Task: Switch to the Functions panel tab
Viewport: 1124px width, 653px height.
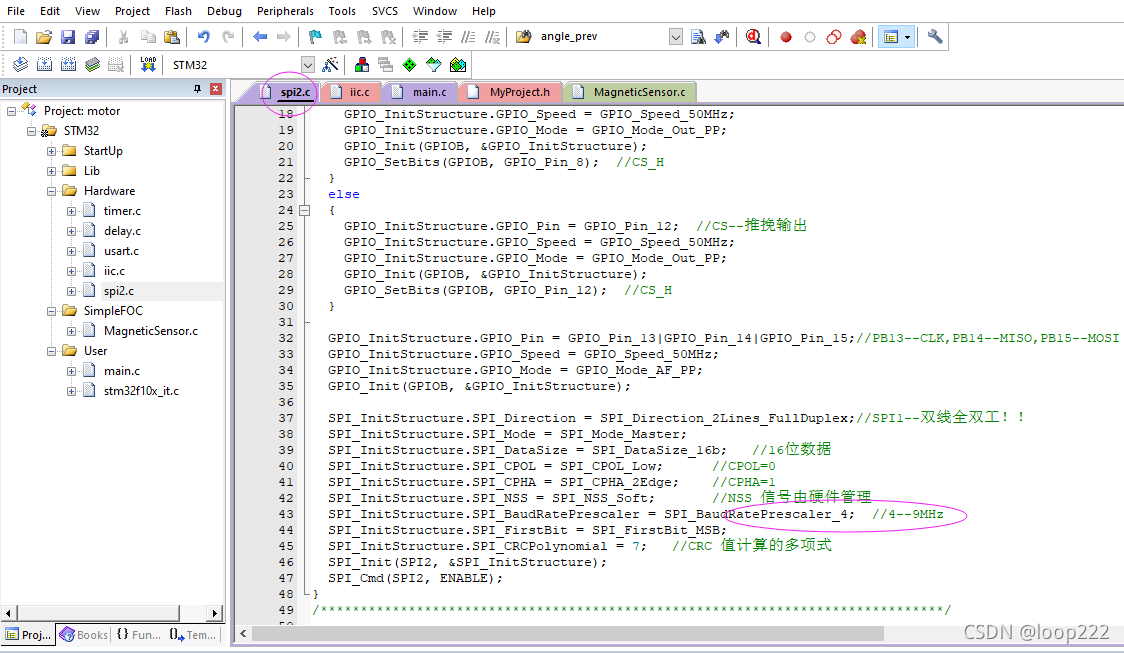Action: (138, 634)
